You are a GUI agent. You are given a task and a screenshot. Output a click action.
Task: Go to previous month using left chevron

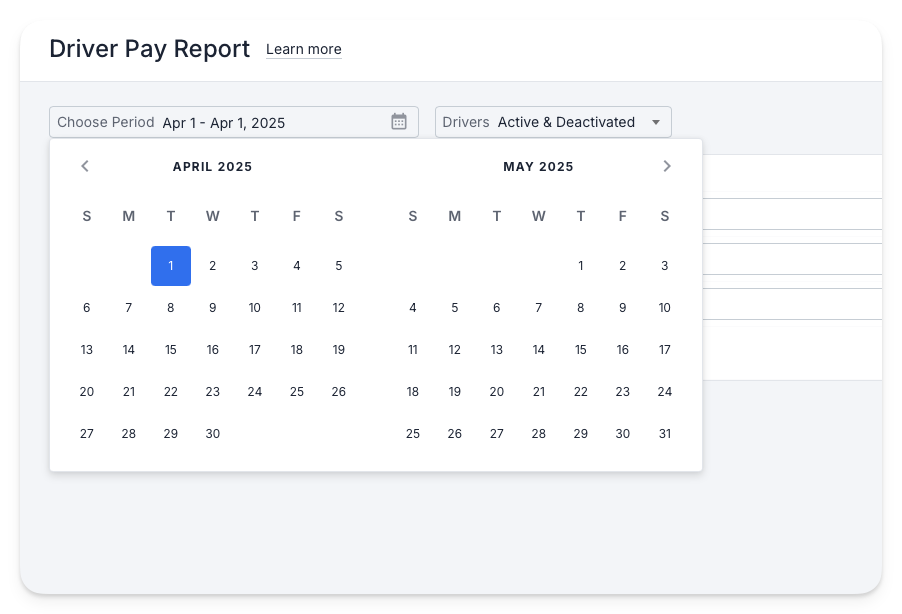85,166
